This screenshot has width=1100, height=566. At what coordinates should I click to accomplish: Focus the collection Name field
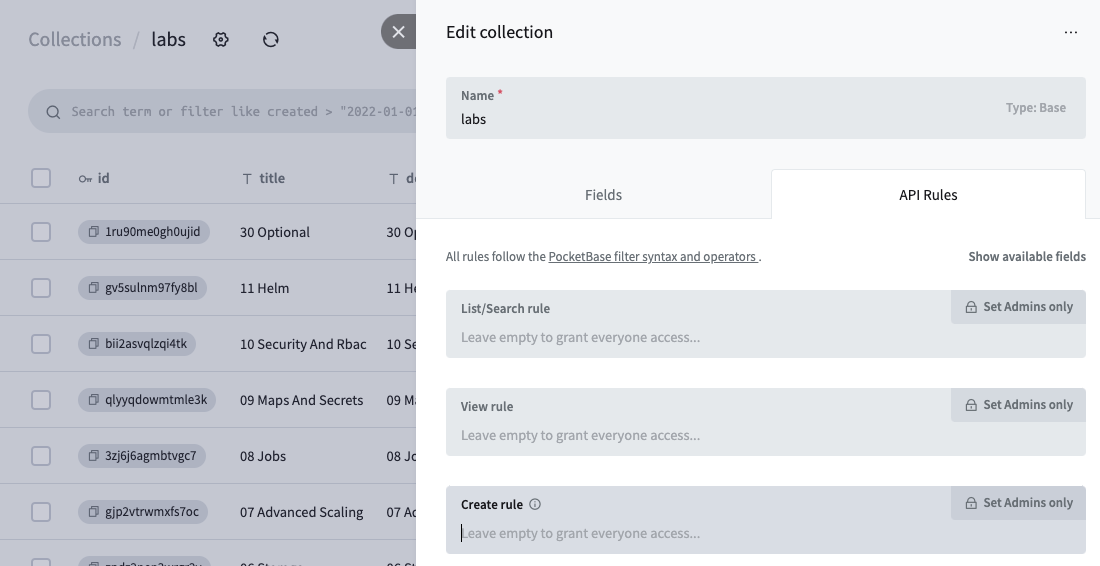pyautogui.click(x=766, y=108)
